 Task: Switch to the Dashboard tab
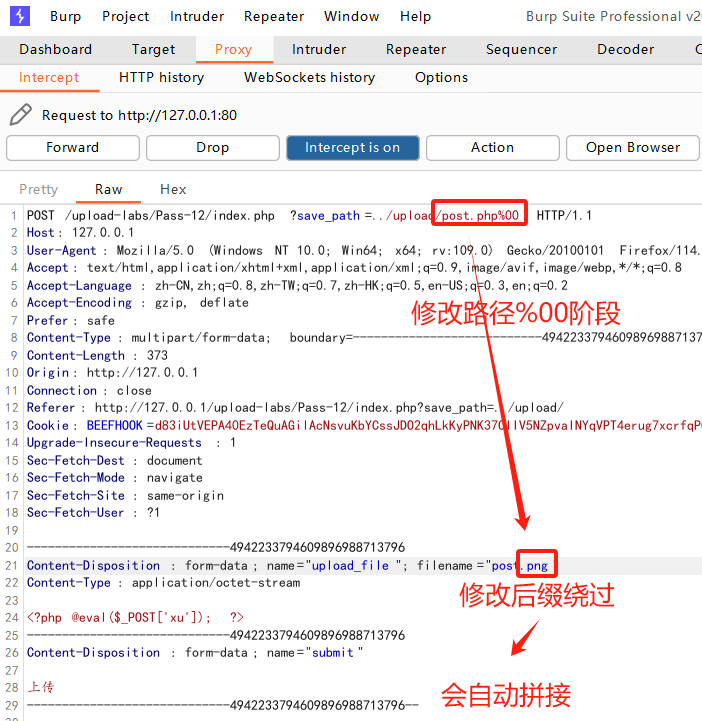pyautogui.click(x=56, y=49)
